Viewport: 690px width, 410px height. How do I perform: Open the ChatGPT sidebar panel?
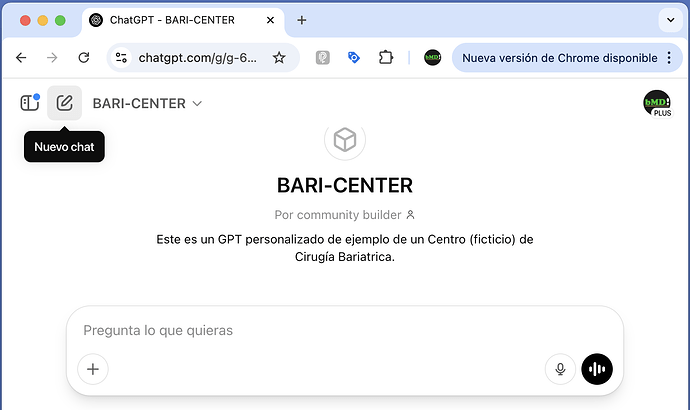[x=29, y=103]
